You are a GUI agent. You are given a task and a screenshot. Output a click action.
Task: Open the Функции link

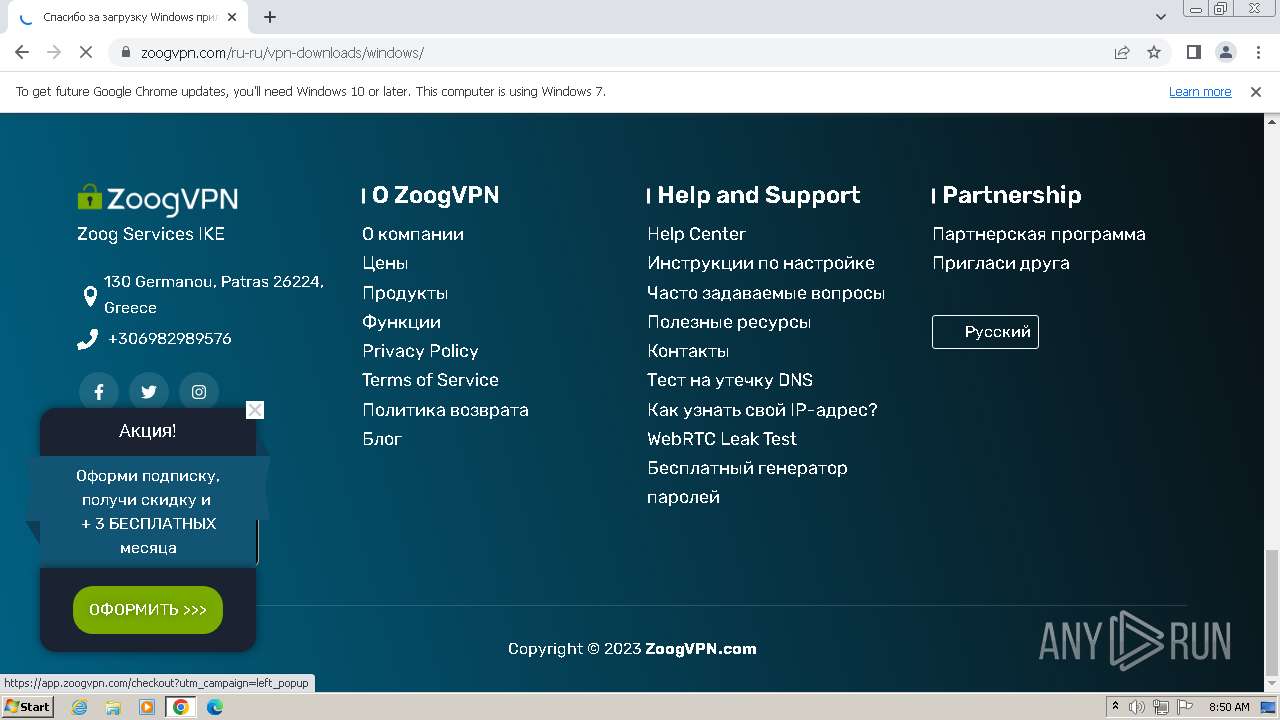point(401,322)
